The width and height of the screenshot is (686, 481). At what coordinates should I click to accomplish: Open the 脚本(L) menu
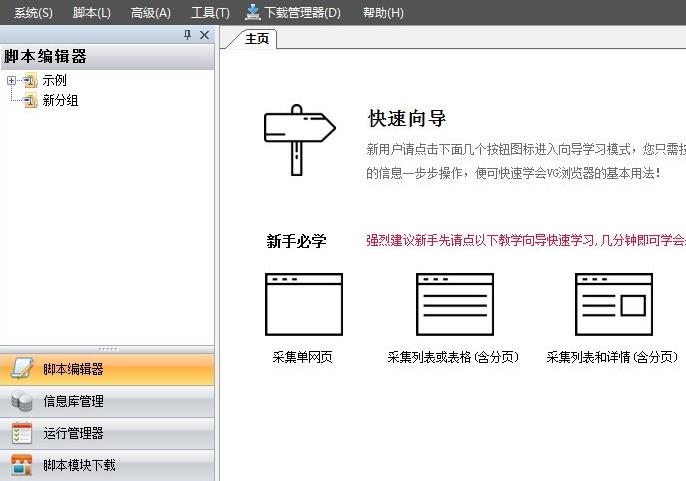pyautogui.click(x=92, y=13)
